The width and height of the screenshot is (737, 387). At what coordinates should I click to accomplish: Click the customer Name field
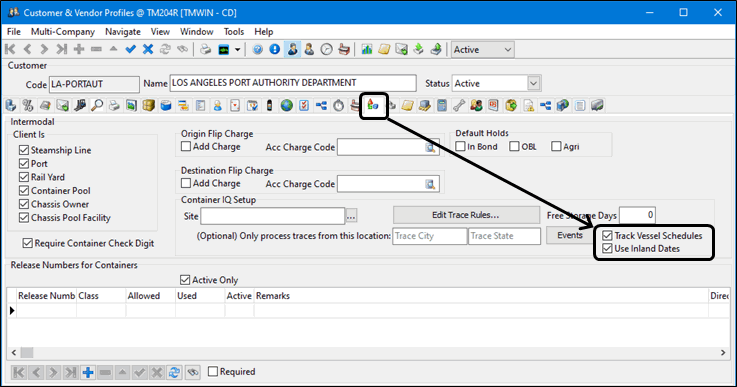tap(293, 83)
